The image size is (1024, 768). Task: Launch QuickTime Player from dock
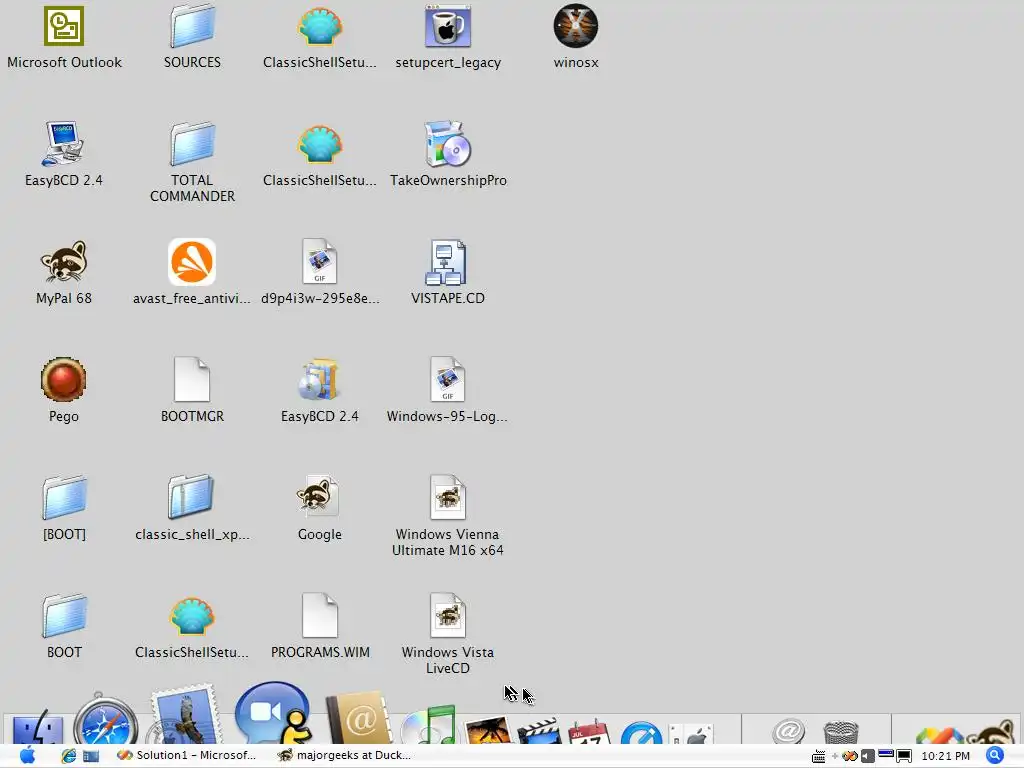tap(641, 732)
